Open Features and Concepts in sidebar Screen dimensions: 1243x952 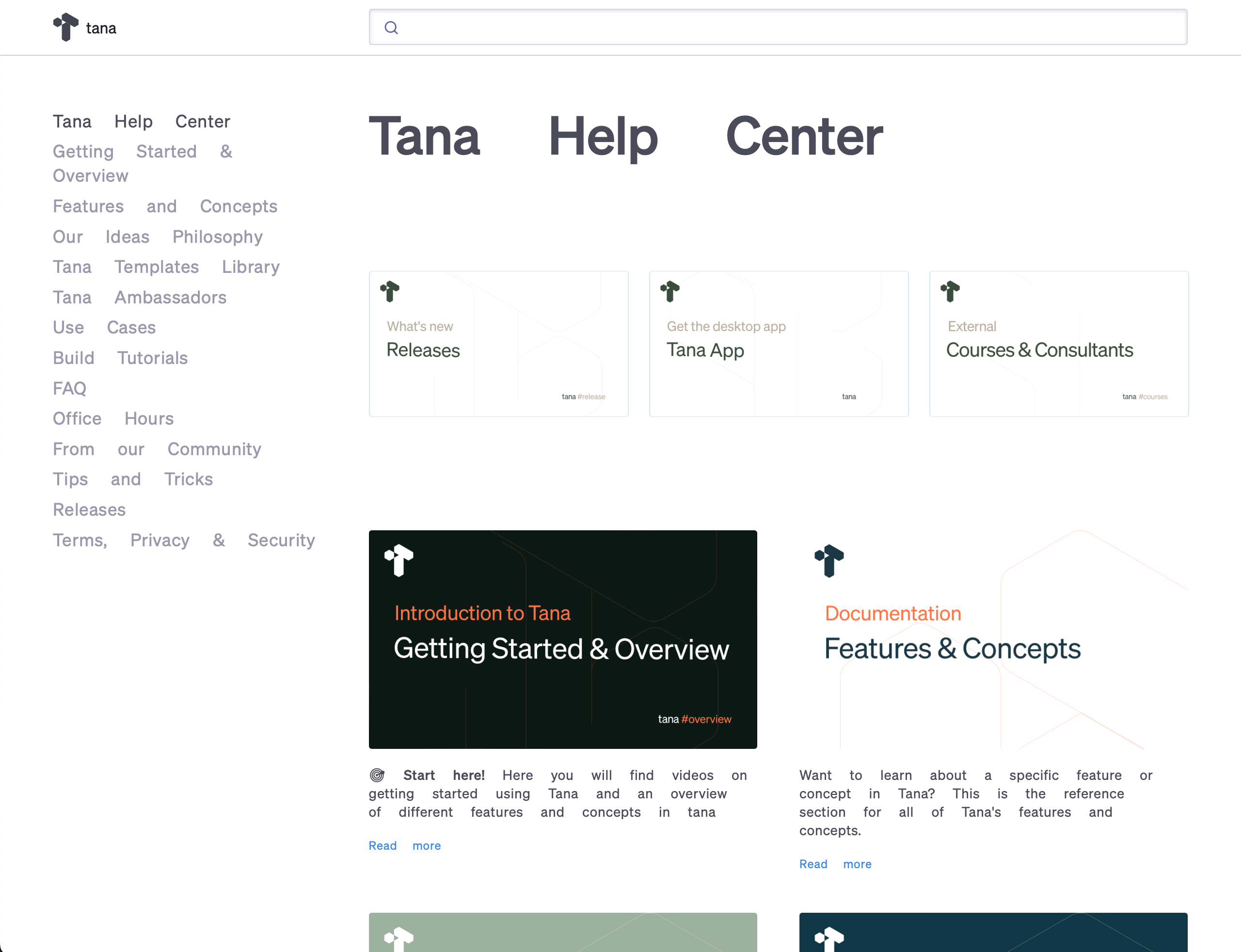click(165, 206)
